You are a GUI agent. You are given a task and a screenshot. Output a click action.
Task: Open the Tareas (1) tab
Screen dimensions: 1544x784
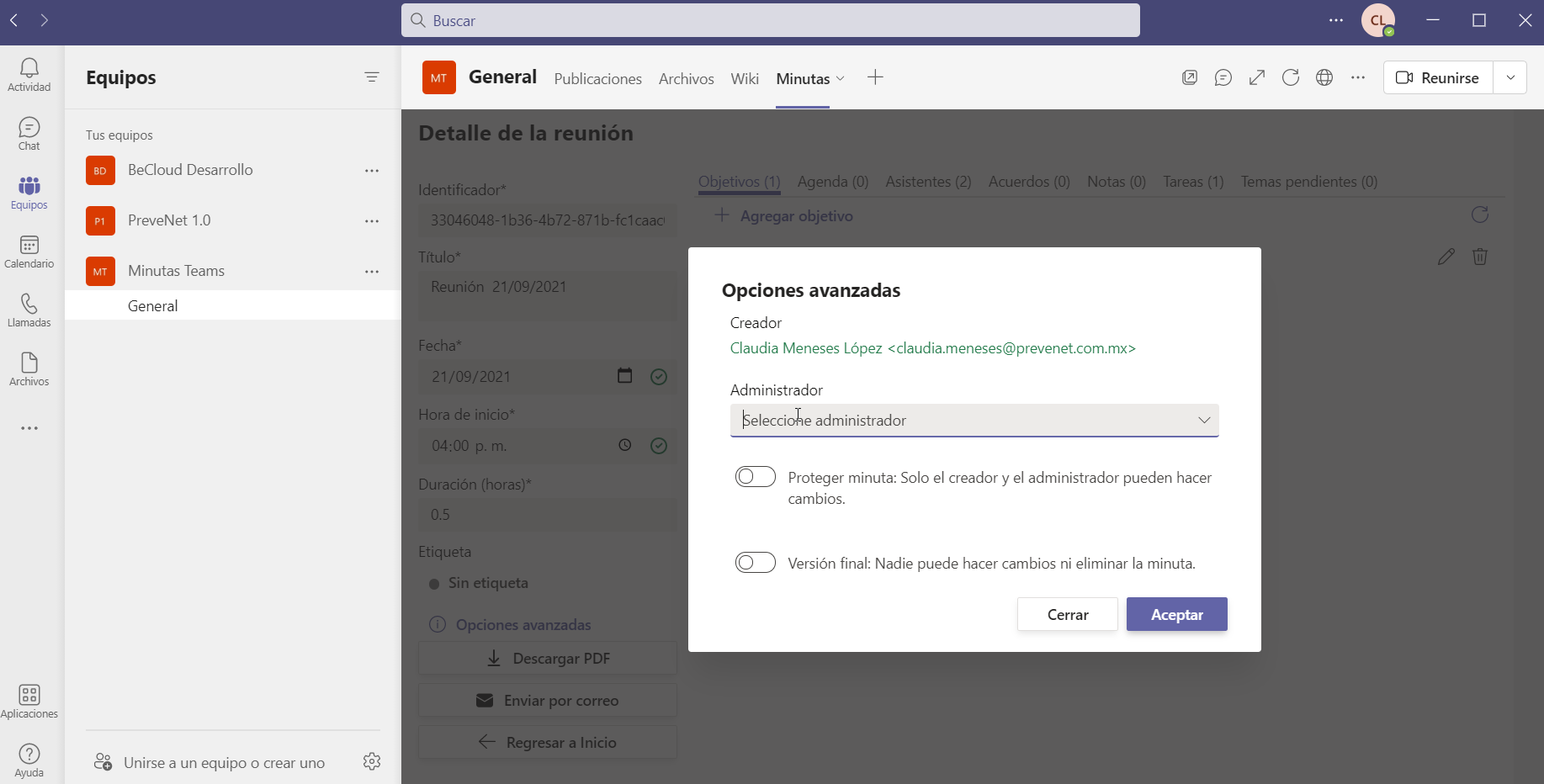tap(1193, 182)
